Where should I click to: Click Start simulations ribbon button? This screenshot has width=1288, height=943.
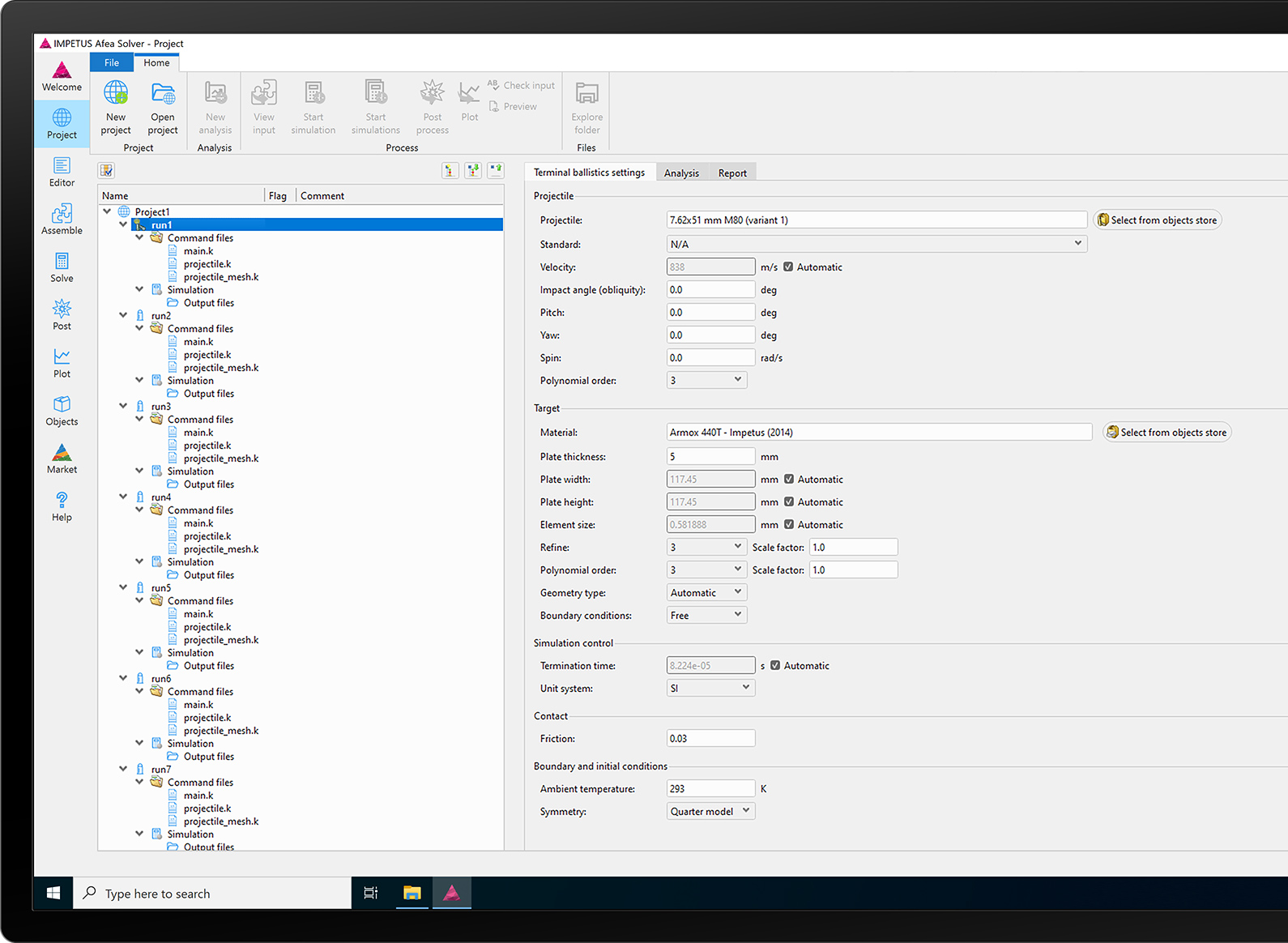click(x=376, y=108)
